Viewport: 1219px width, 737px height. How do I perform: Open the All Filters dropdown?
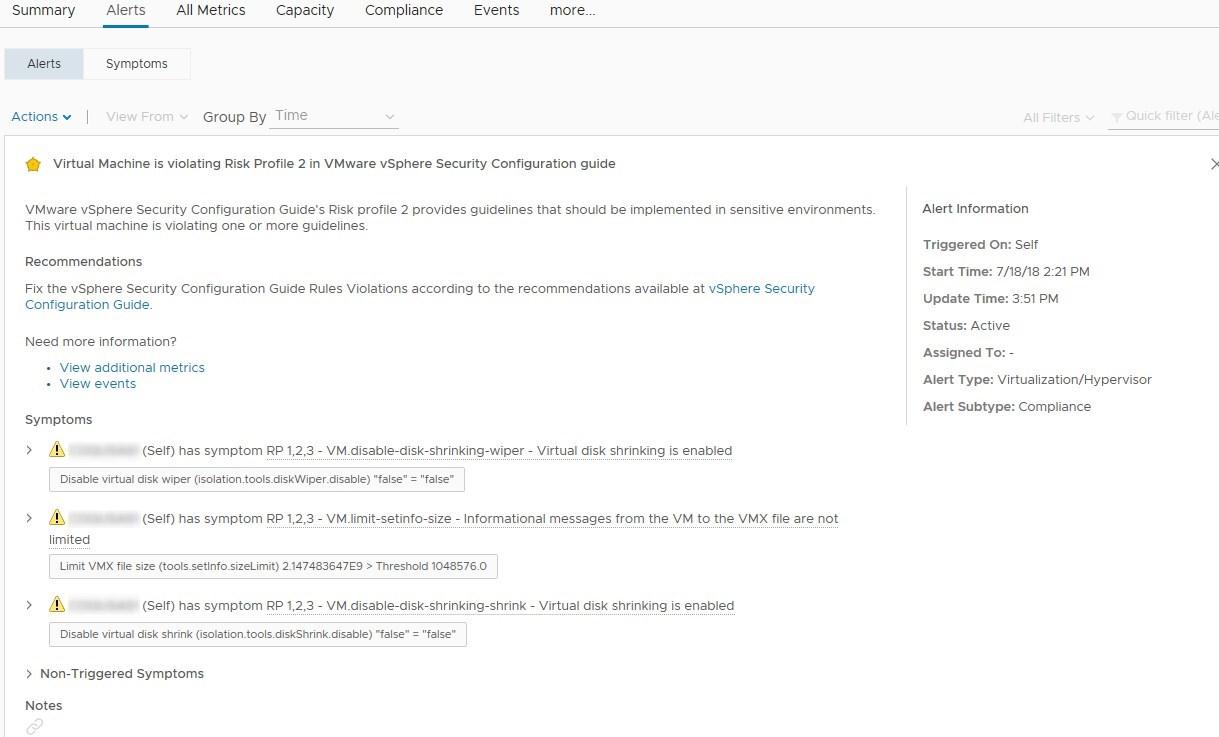[1058, 118]
